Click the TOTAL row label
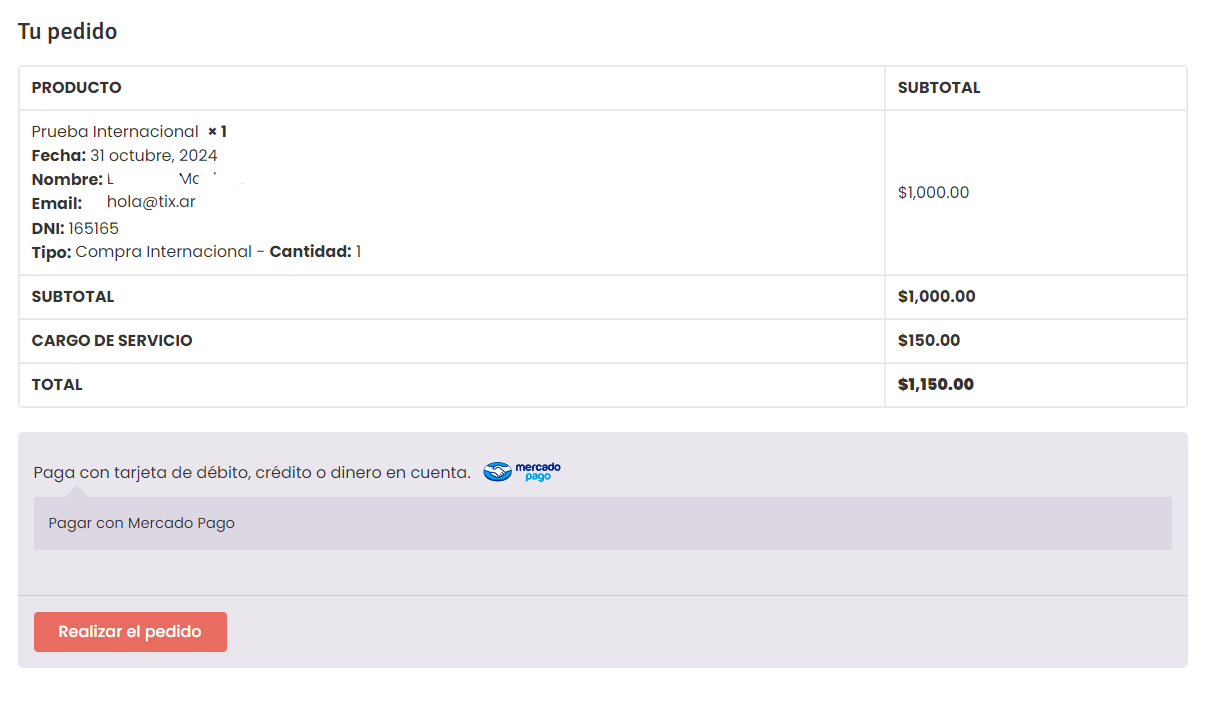 57,385
